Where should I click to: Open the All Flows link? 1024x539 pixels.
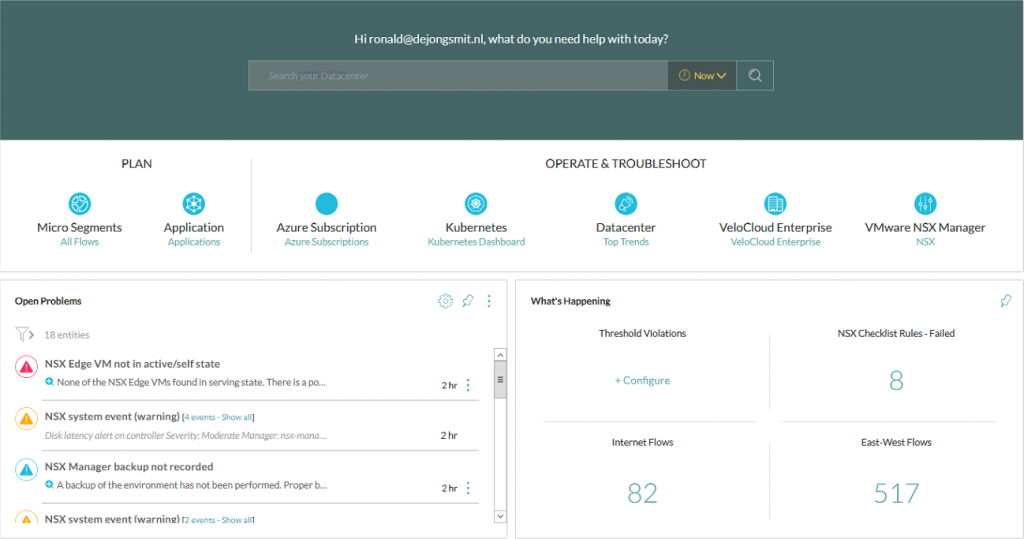tap(80, 242)
